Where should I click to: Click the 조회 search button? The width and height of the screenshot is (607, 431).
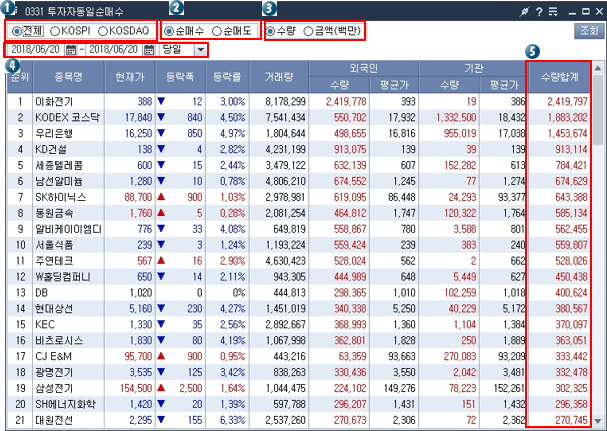click(x=589, y=31)
